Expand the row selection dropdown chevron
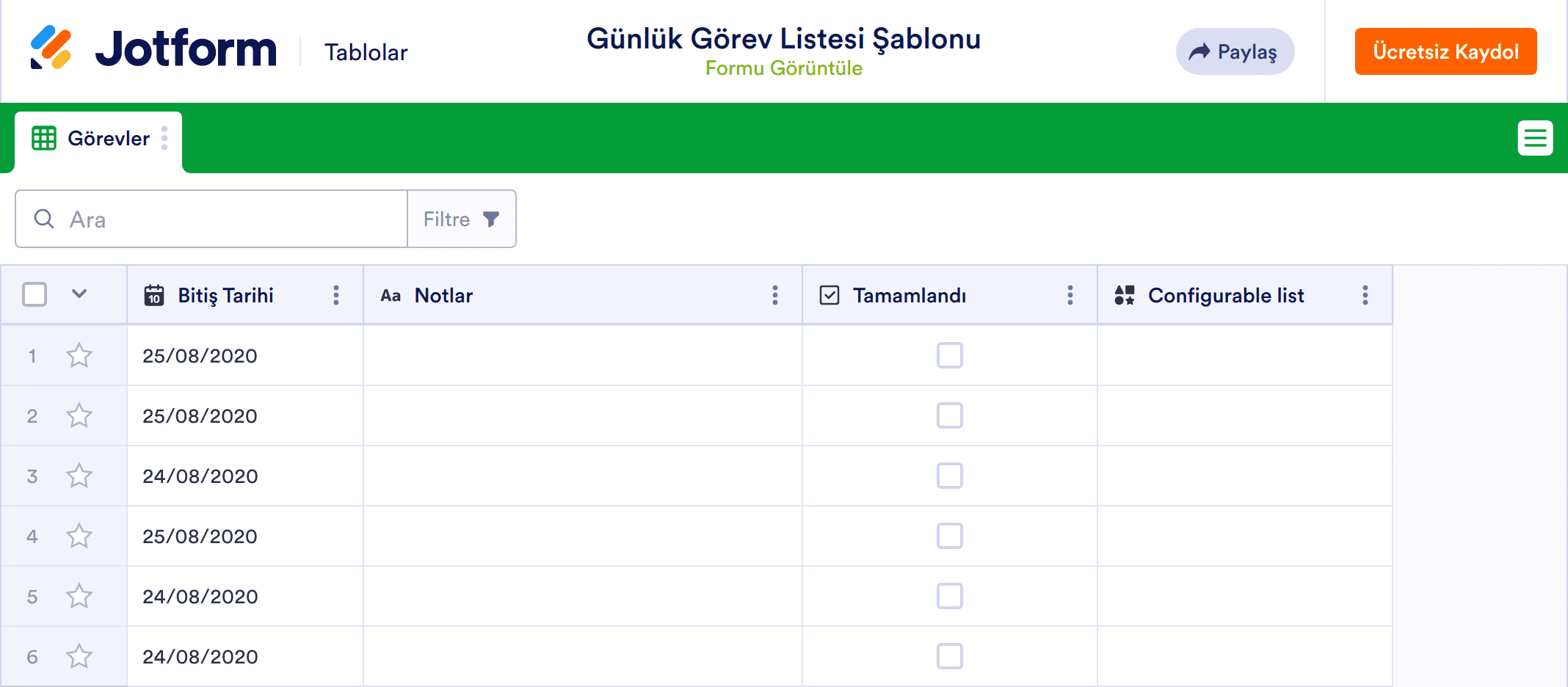The width and height of the screenshot is (1568, 687). 79,294
